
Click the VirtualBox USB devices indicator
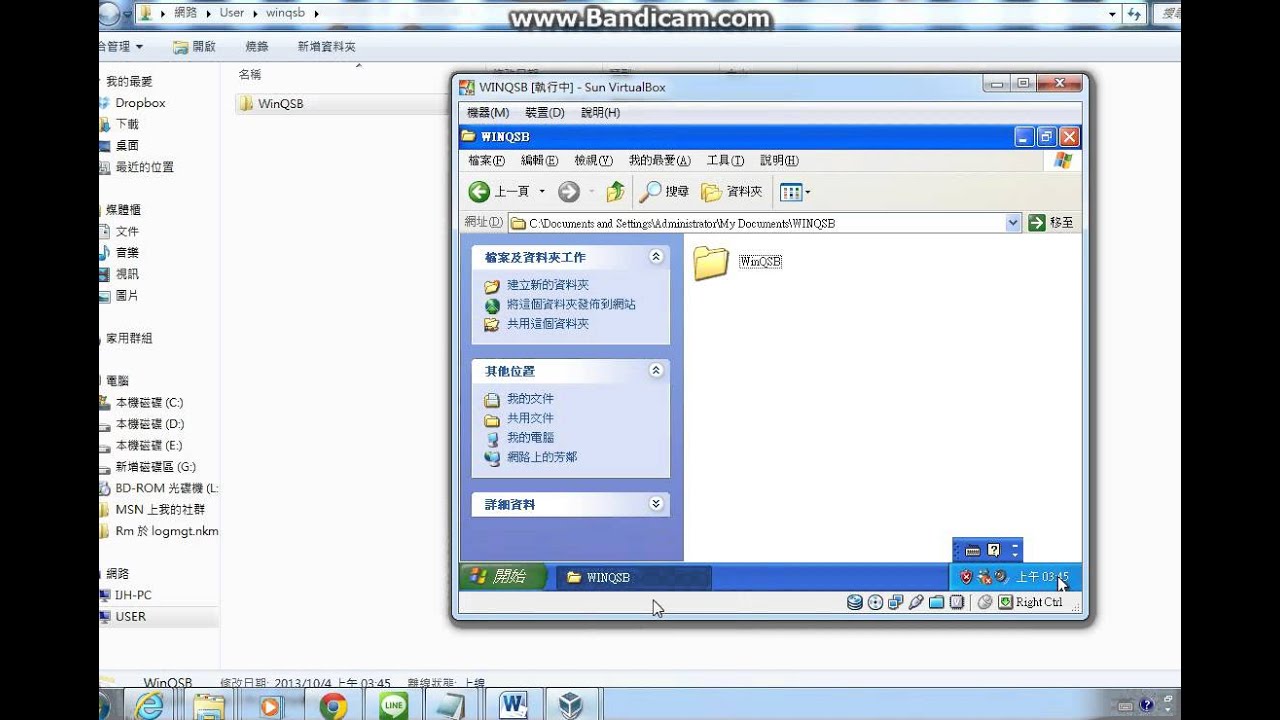(x=915, y=602)
